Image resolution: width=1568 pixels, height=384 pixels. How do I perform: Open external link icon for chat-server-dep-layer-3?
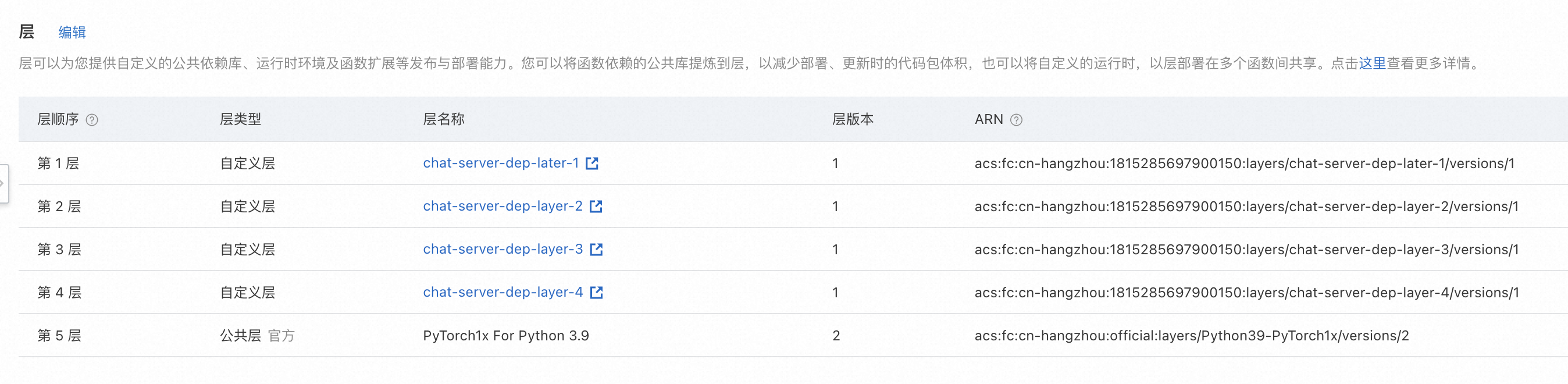[x=597, y=250]
